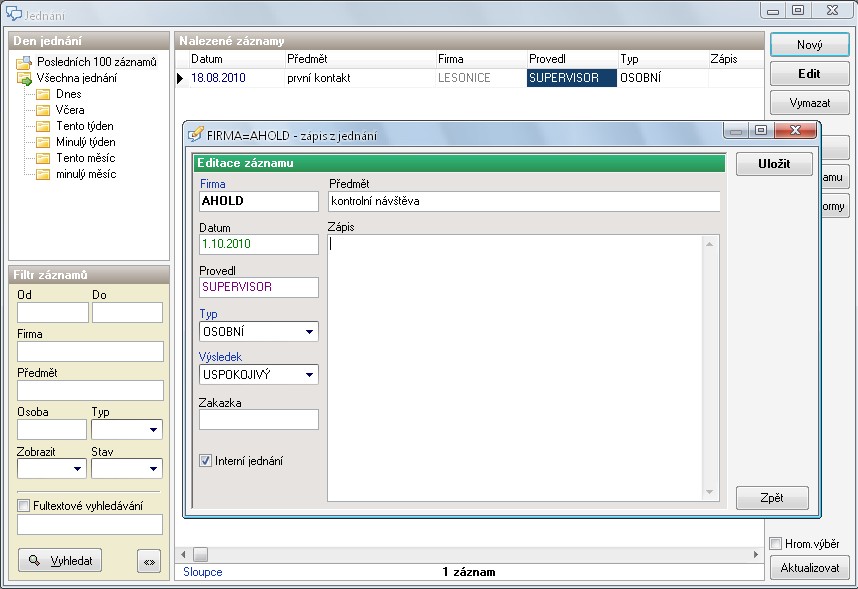Click into the Zápis text area
858x589 pixels.
515,368
